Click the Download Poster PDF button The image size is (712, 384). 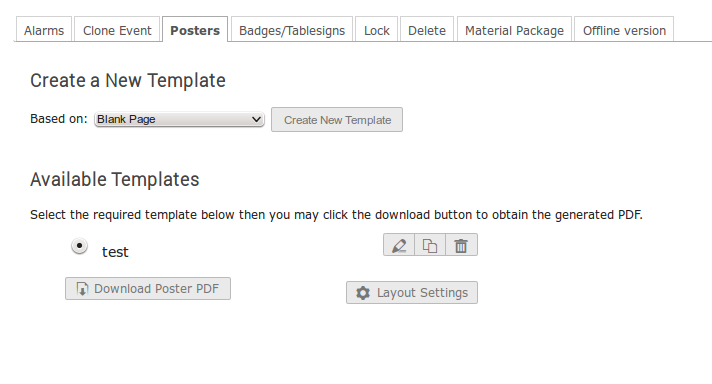(148, 289)
